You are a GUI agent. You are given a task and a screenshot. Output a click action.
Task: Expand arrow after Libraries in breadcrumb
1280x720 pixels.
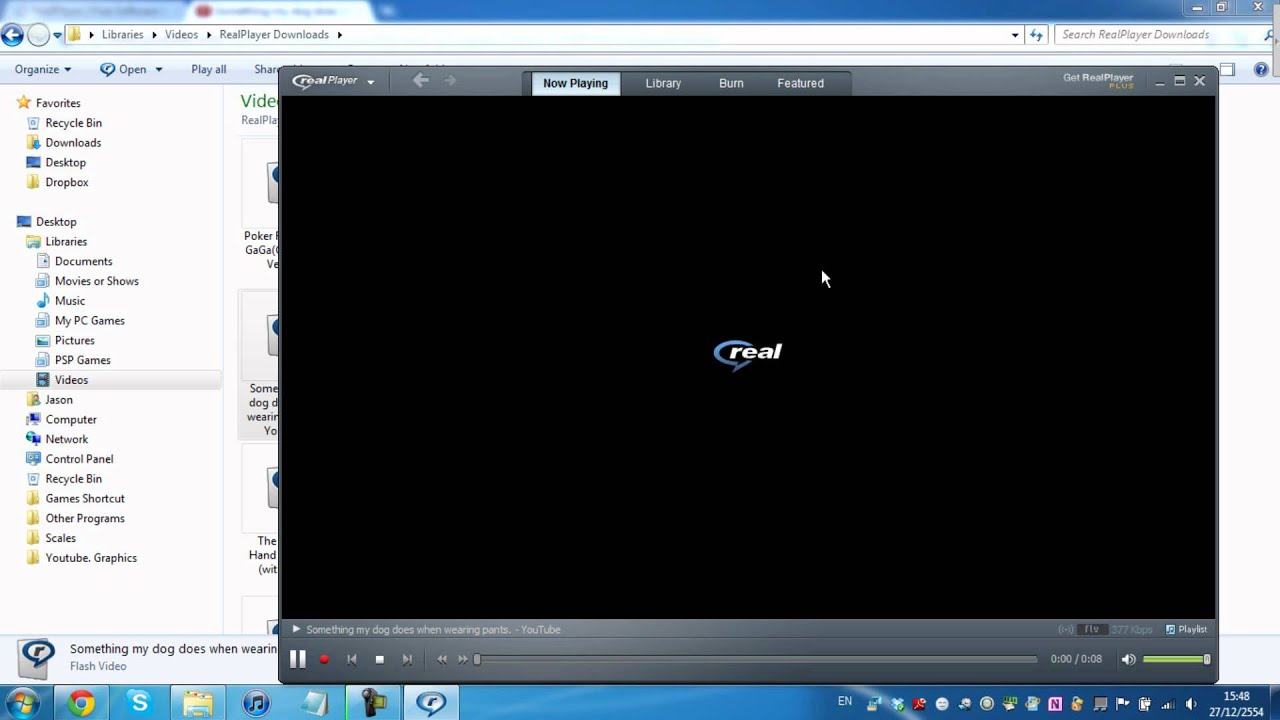pyautogui.click(x=154, y=35)
